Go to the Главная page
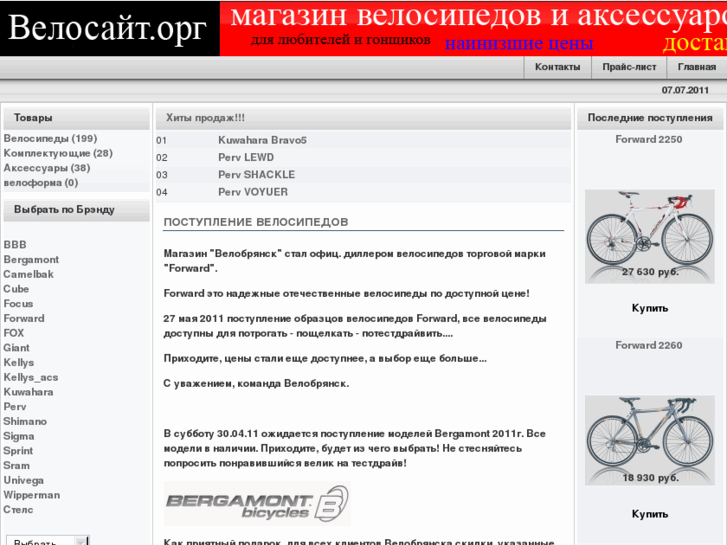The height and width of the screenshot is (545, 727). (696, 67)
